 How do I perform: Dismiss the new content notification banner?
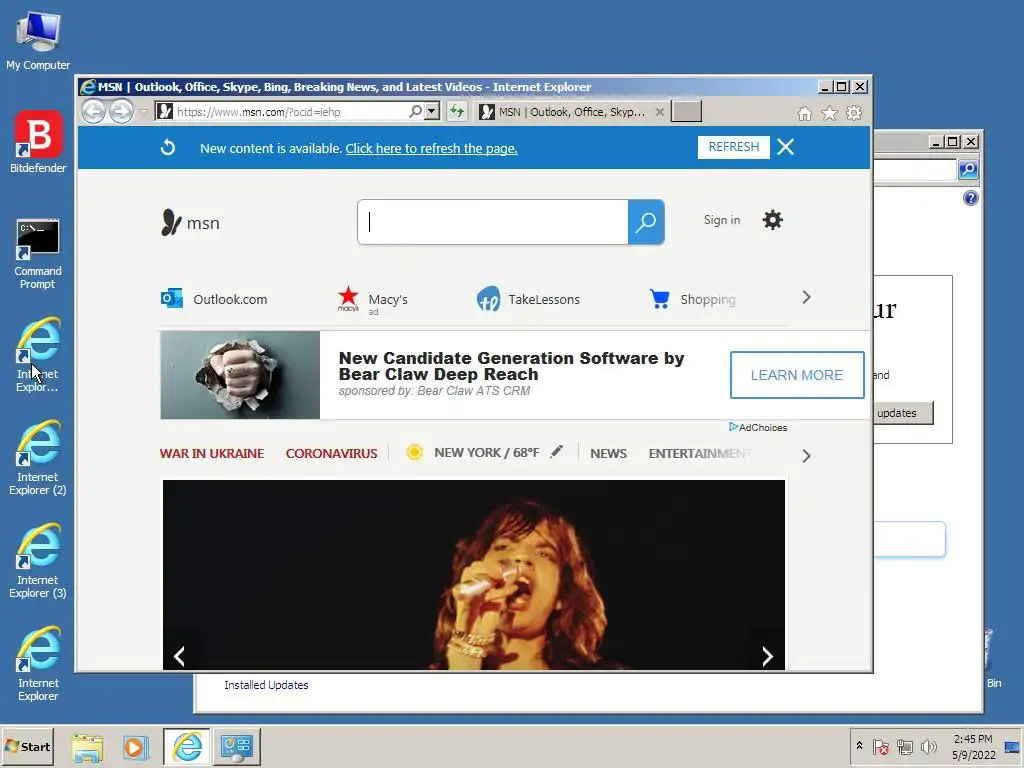pos(786,147)
